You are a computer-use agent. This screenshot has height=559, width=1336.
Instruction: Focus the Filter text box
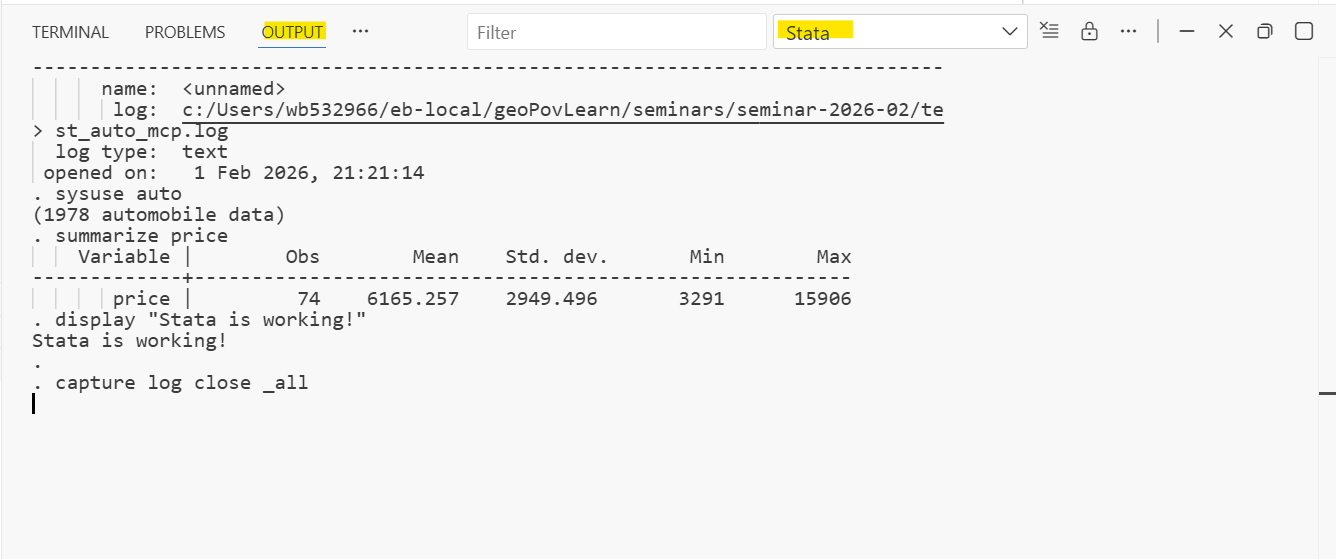click(x=615, y=32)
